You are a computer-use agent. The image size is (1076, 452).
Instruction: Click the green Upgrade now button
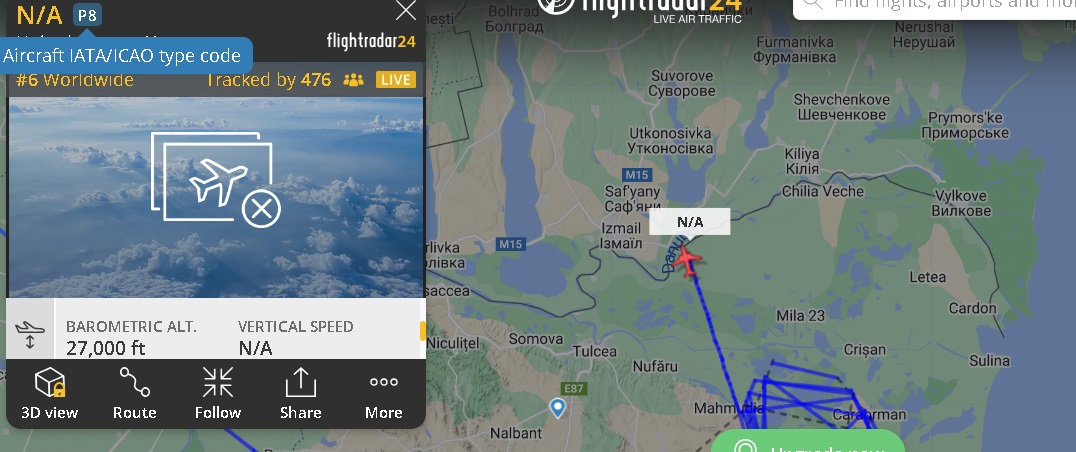pyautogui.click(x=808, y=441)
